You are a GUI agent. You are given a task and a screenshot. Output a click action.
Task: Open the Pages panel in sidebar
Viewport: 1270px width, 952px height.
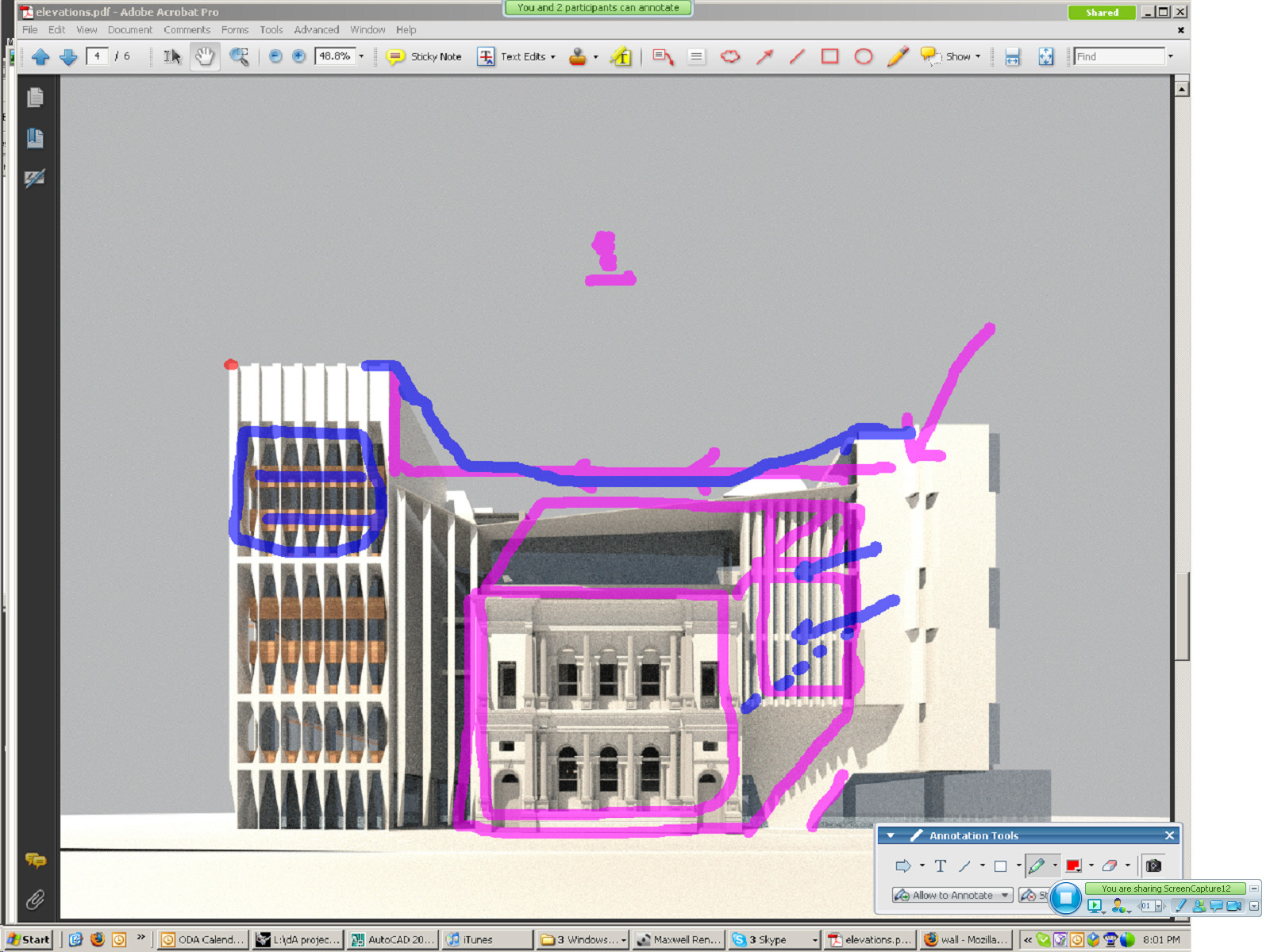tap(35, 98)
